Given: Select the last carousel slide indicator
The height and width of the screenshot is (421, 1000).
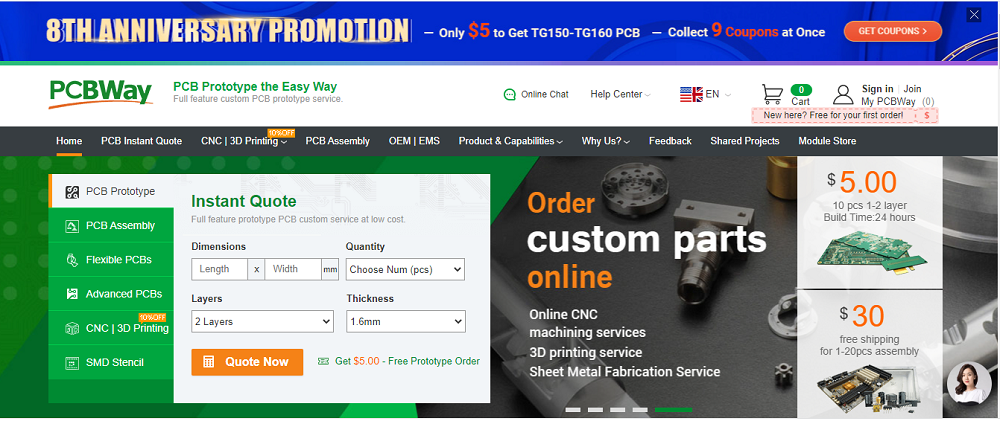Looking at the screenshot, I should point(673,410).
